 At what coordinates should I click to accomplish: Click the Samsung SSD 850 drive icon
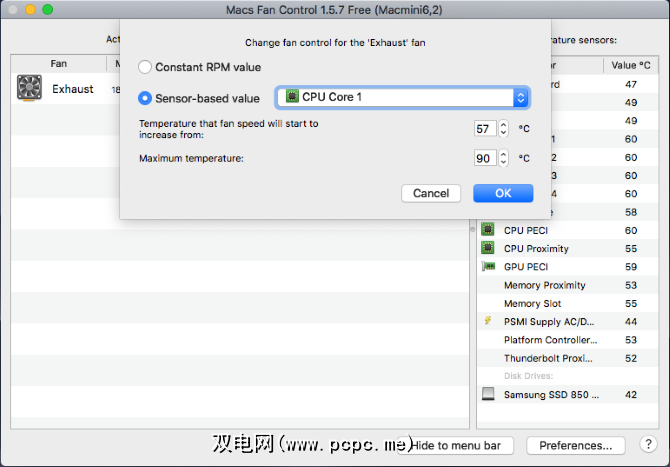coord(488,394)
